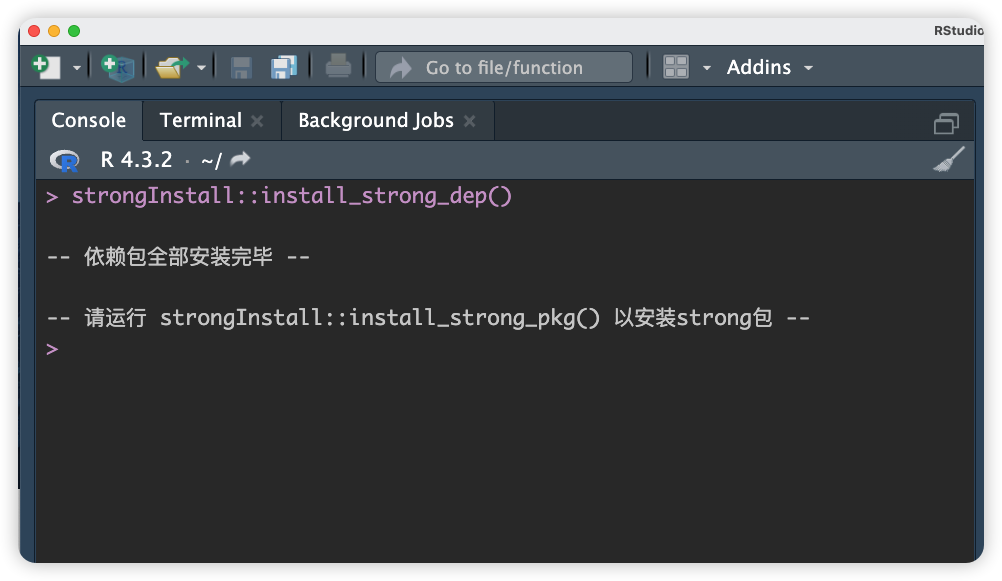The image size is (1002, 581).
Task: Click the workspace panes grid icon
Action: coord(675,66)
